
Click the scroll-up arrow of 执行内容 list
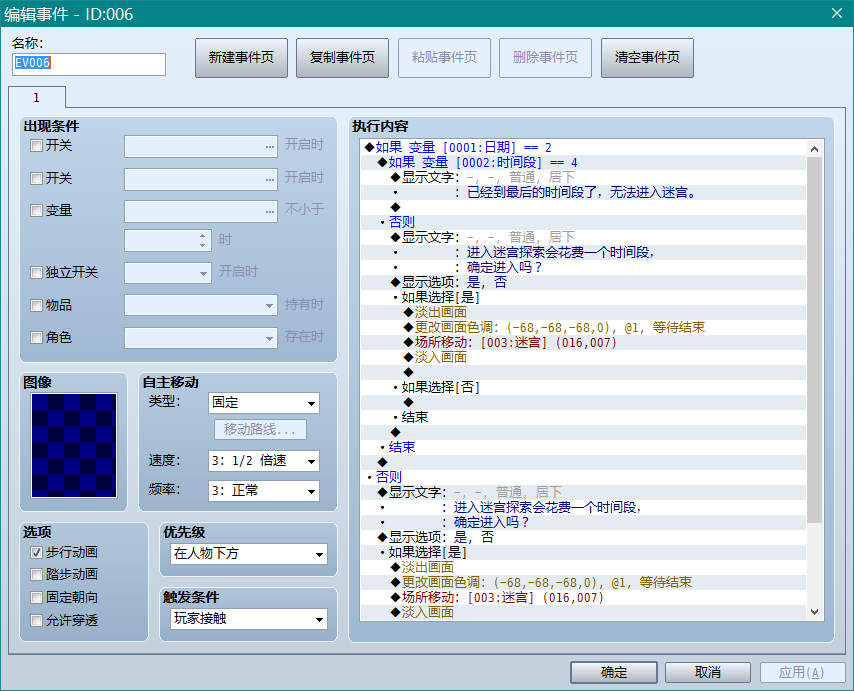click(815, 149)
